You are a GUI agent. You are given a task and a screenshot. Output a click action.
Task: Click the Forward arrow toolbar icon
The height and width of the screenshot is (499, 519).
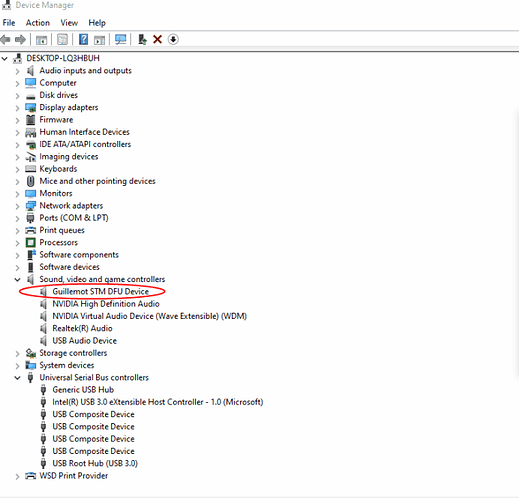(x=20, y=40)
